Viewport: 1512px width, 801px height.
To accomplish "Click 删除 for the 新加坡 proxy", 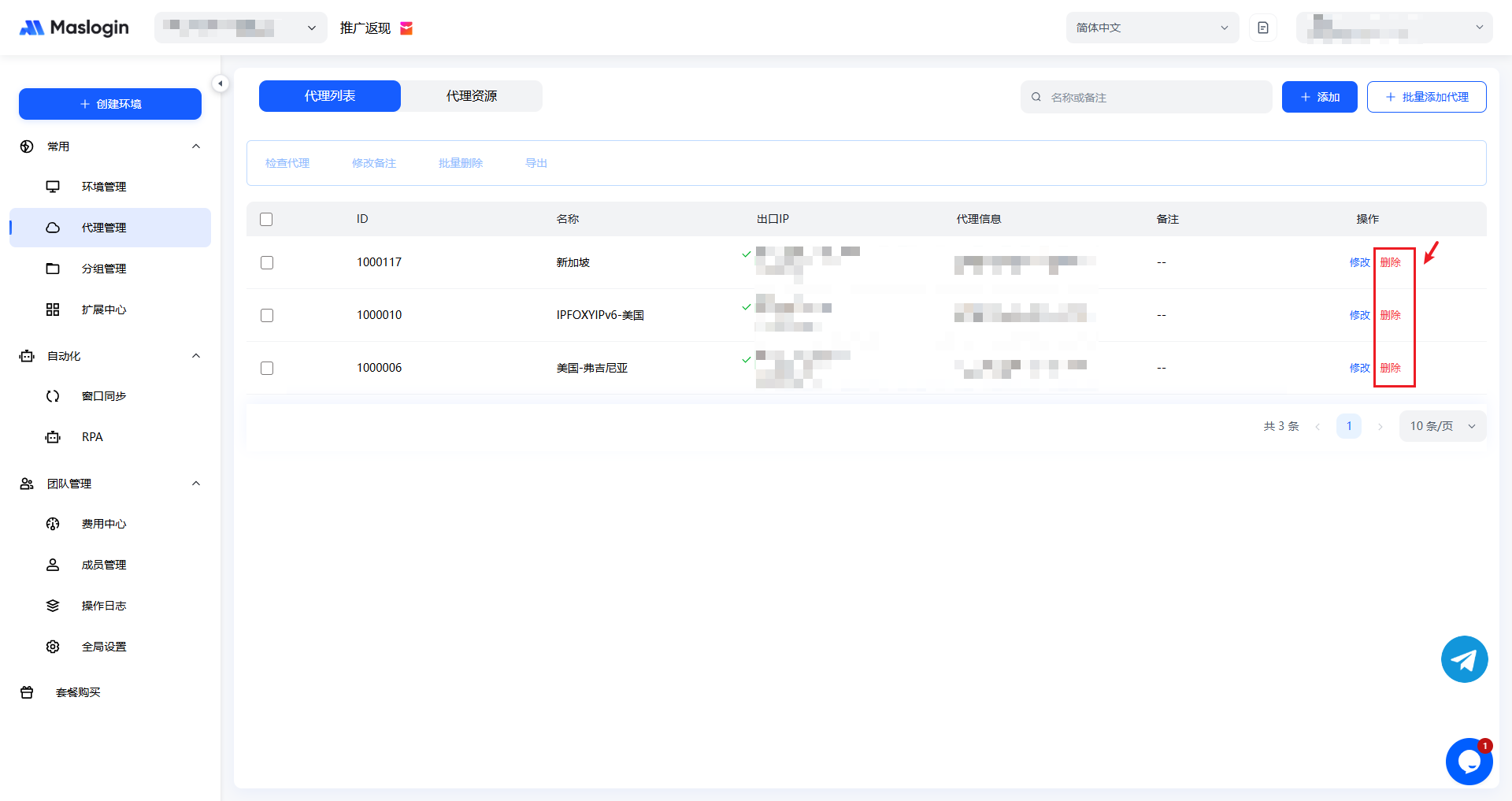I will (1390, 262).
